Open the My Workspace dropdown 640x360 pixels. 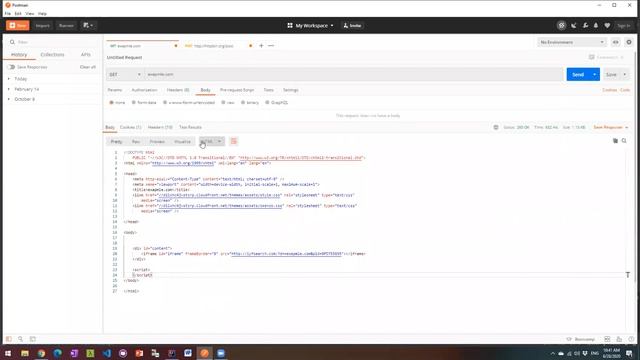pyautogui.click(x=310, y=25)
